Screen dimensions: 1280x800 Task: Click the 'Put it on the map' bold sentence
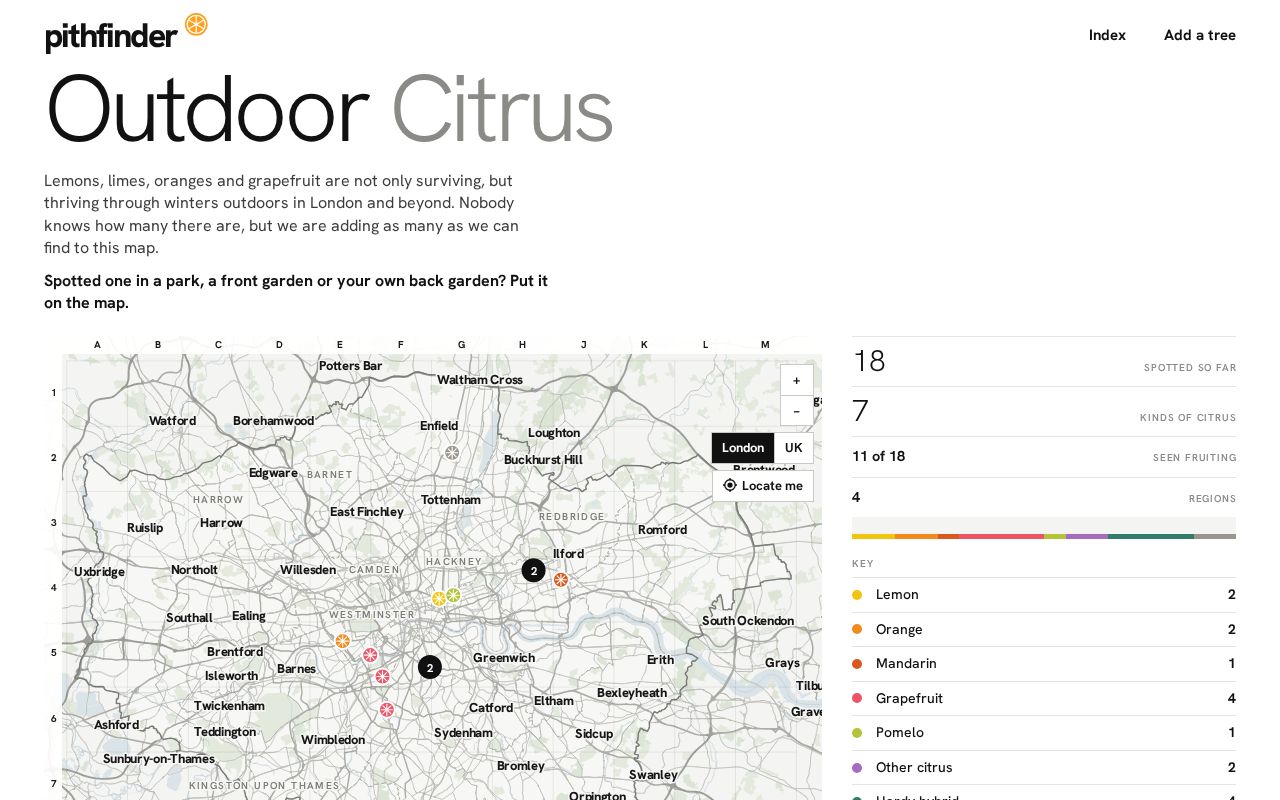(x=296, y=292)
